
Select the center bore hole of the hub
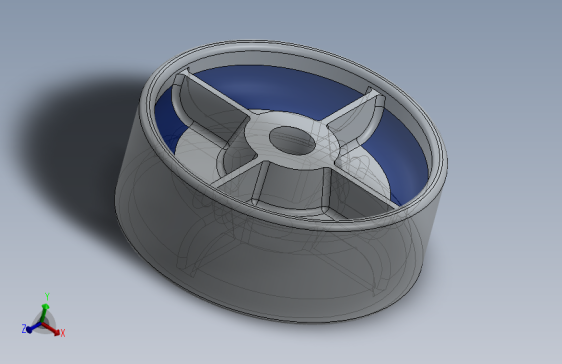(292, 140)
